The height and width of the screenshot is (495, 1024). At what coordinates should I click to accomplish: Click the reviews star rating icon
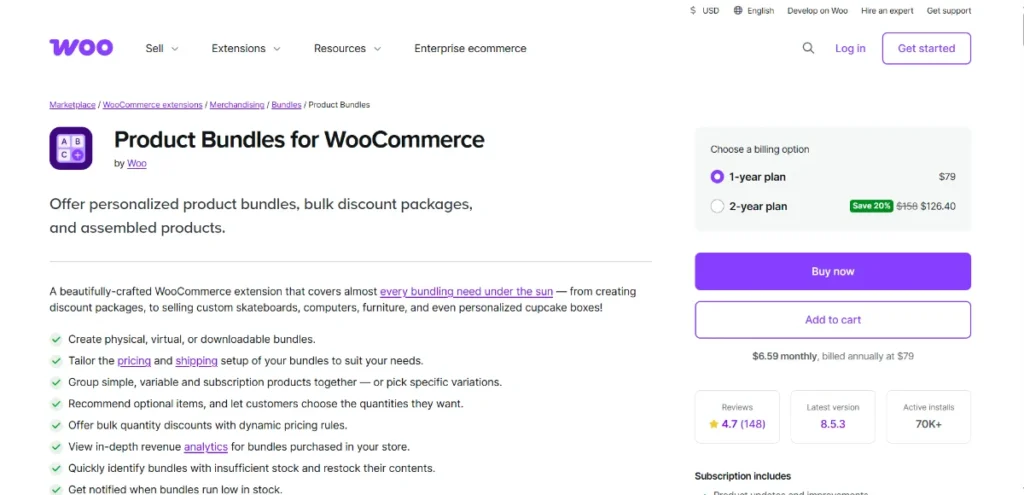click(x=713, y=424)
